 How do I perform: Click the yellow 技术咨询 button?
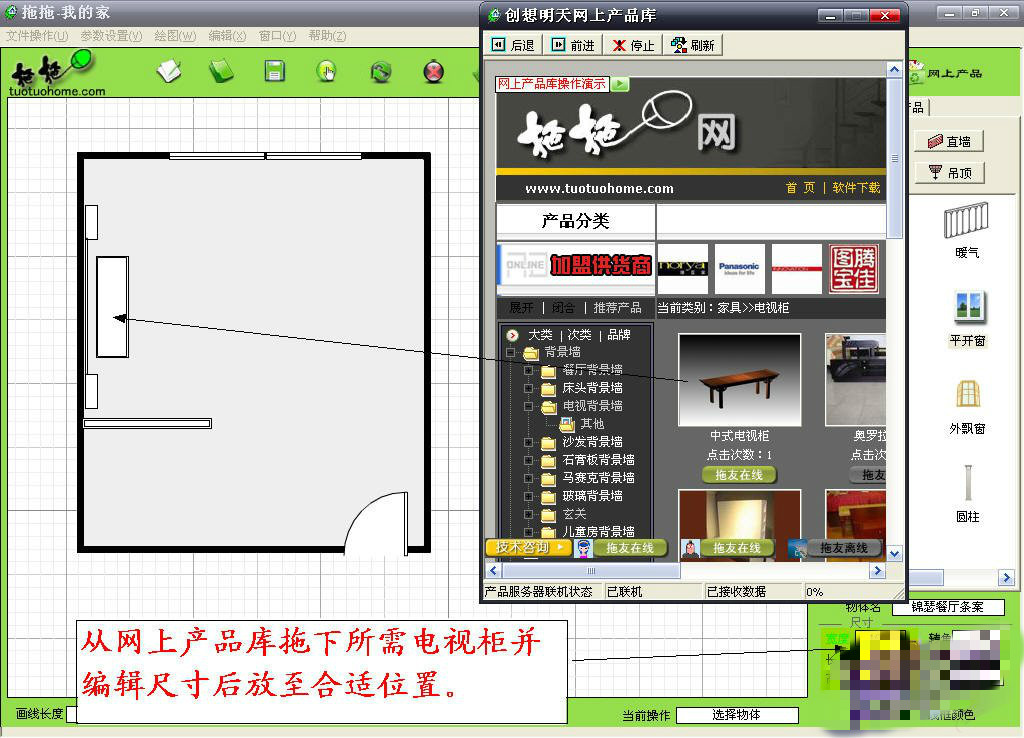528,547
